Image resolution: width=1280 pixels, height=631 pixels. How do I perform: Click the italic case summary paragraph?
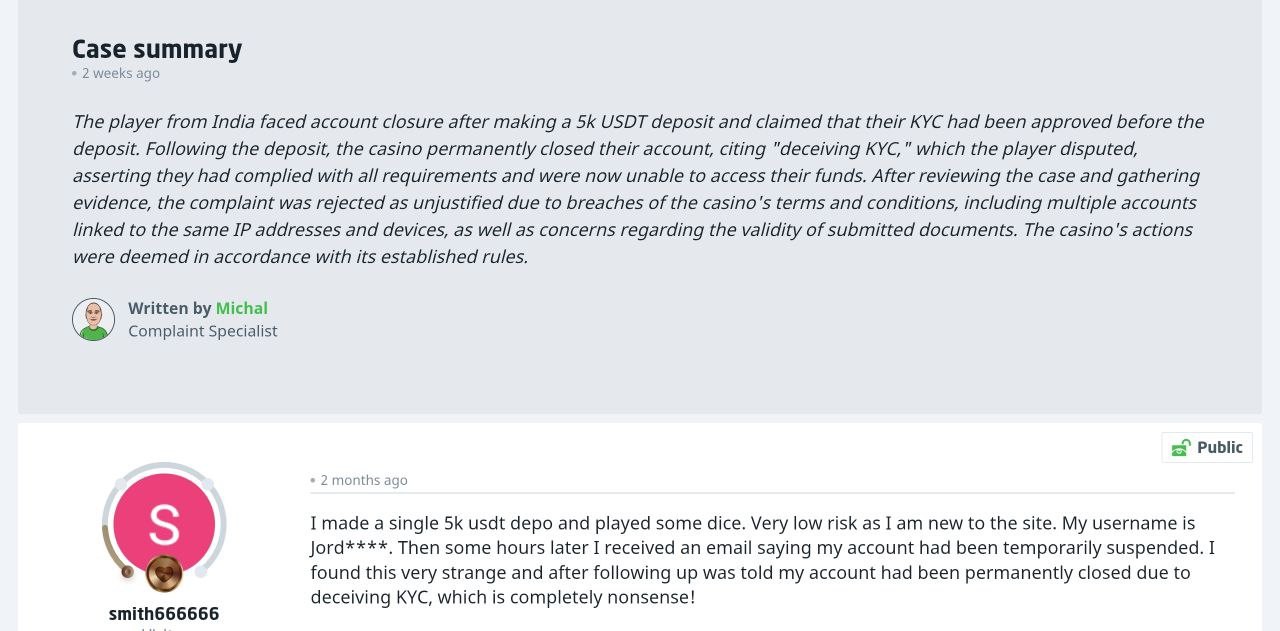pyautogui.click(x=638, y=189)
